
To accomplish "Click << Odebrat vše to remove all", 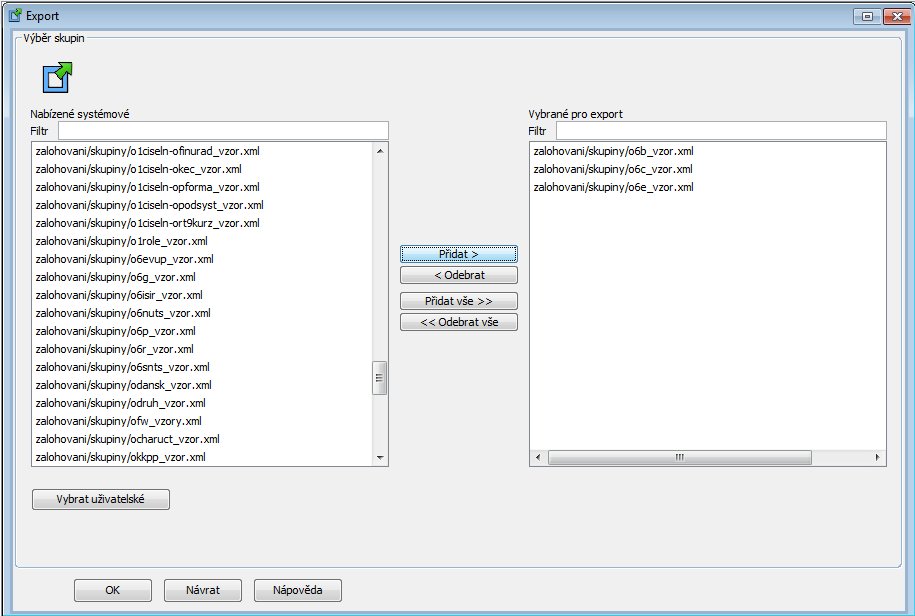I will point(458,322).
